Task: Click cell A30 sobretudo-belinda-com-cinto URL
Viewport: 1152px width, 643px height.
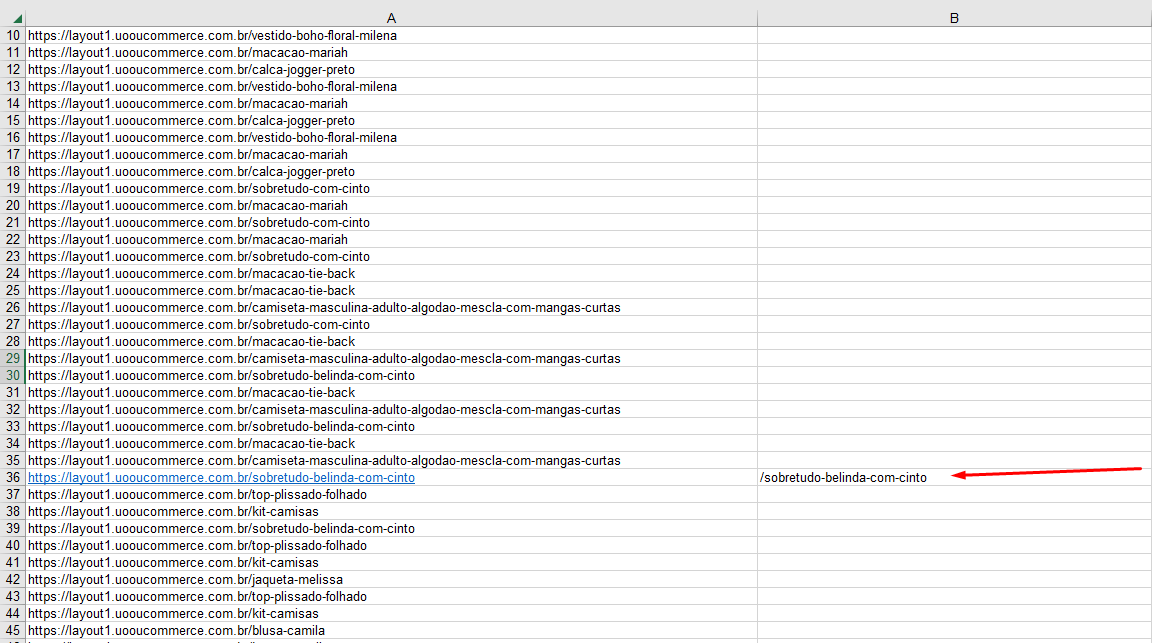Action: pyautogui.click(x=391, y=376)
